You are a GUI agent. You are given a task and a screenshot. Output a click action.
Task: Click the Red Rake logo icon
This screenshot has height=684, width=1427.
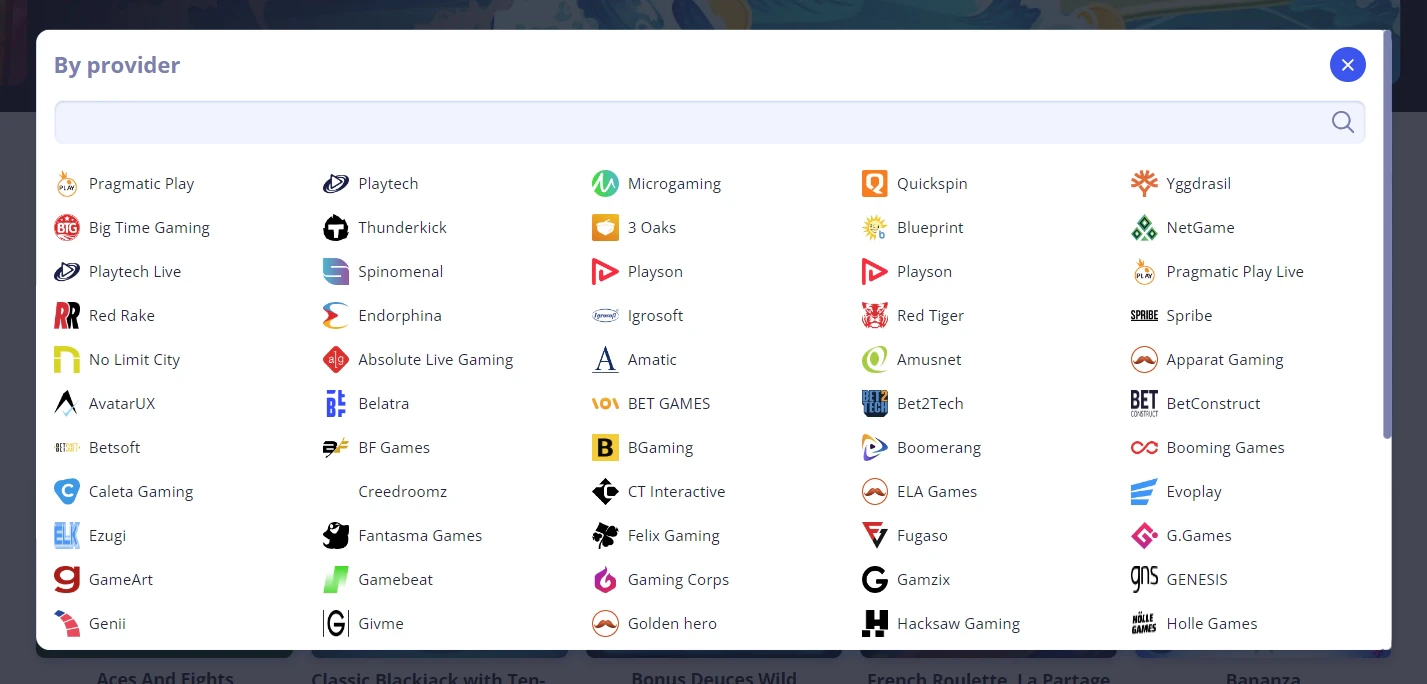click(x=67, y=316)
